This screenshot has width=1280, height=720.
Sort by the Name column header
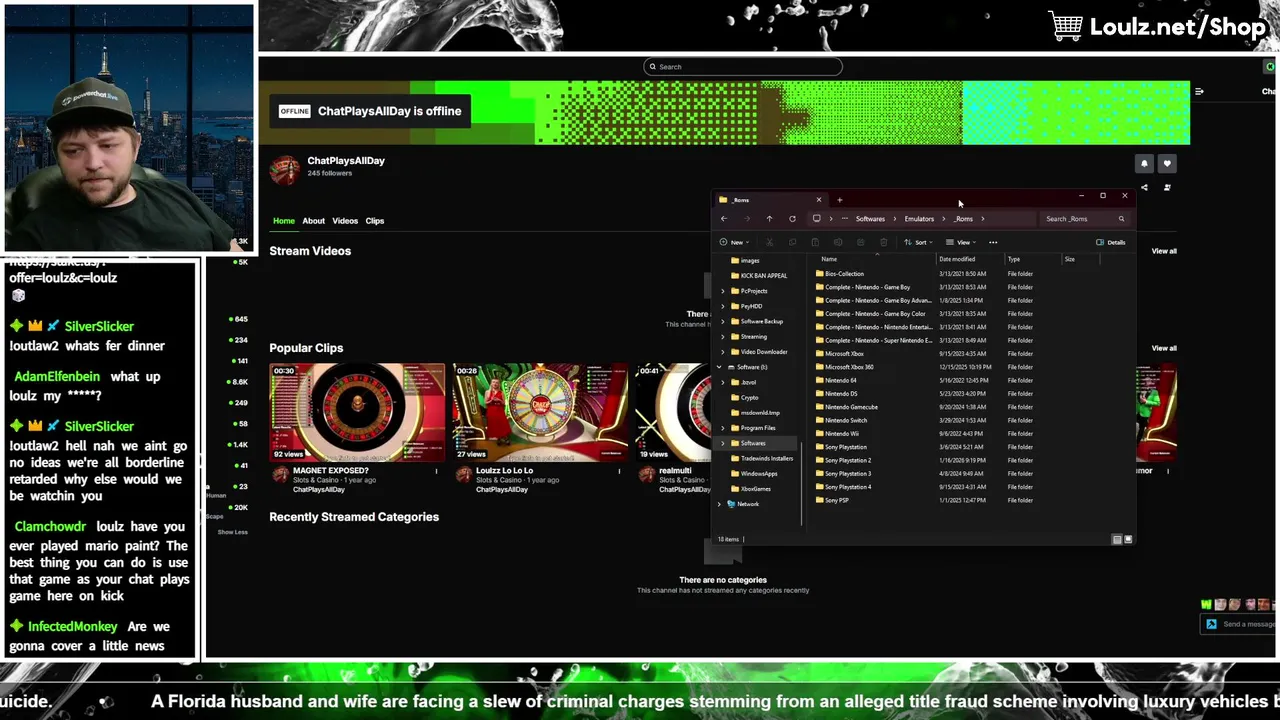(829, 259)
